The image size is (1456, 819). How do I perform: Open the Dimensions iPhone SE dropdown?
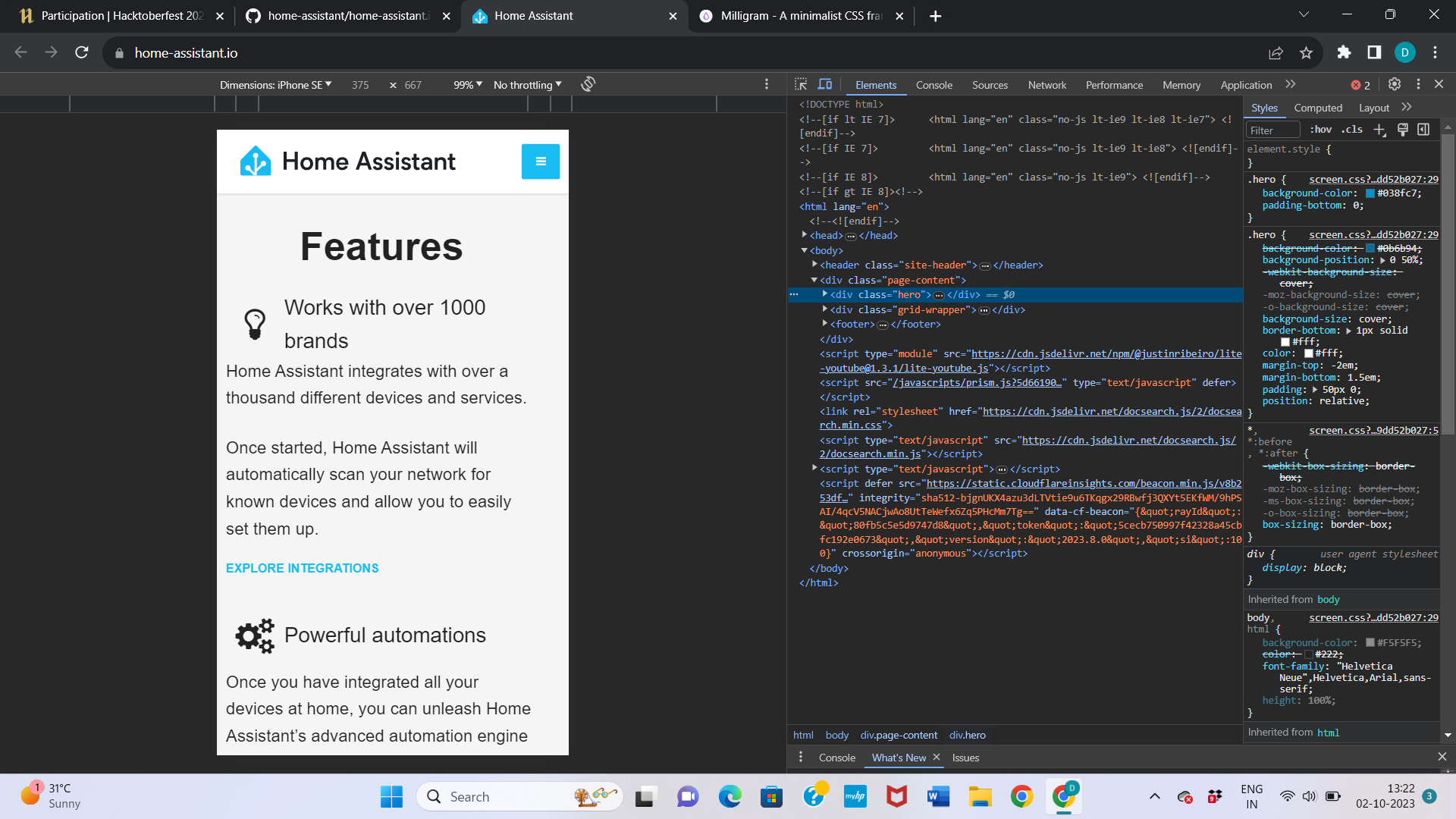point(275,84)
